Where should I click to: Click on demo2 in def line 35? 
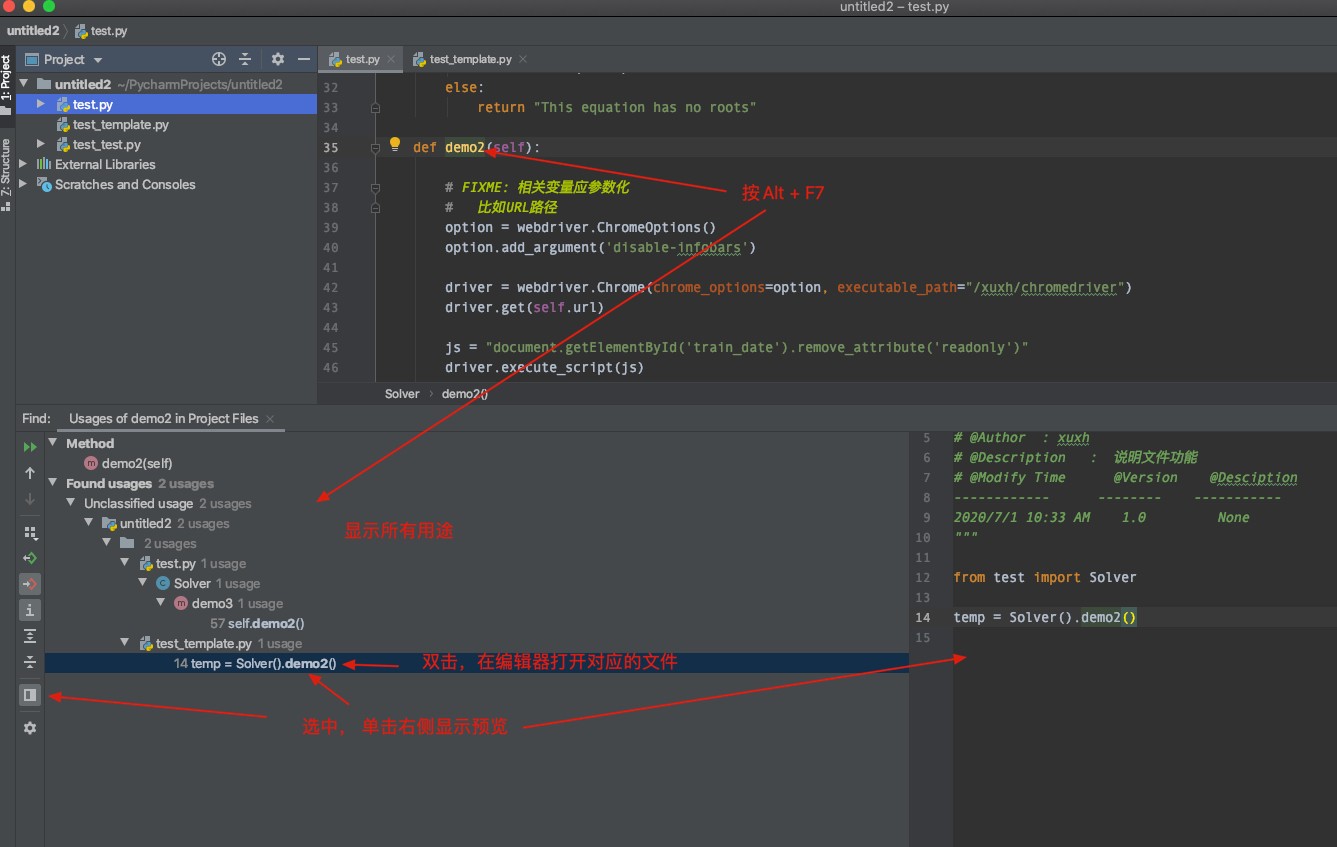point(464,147)
